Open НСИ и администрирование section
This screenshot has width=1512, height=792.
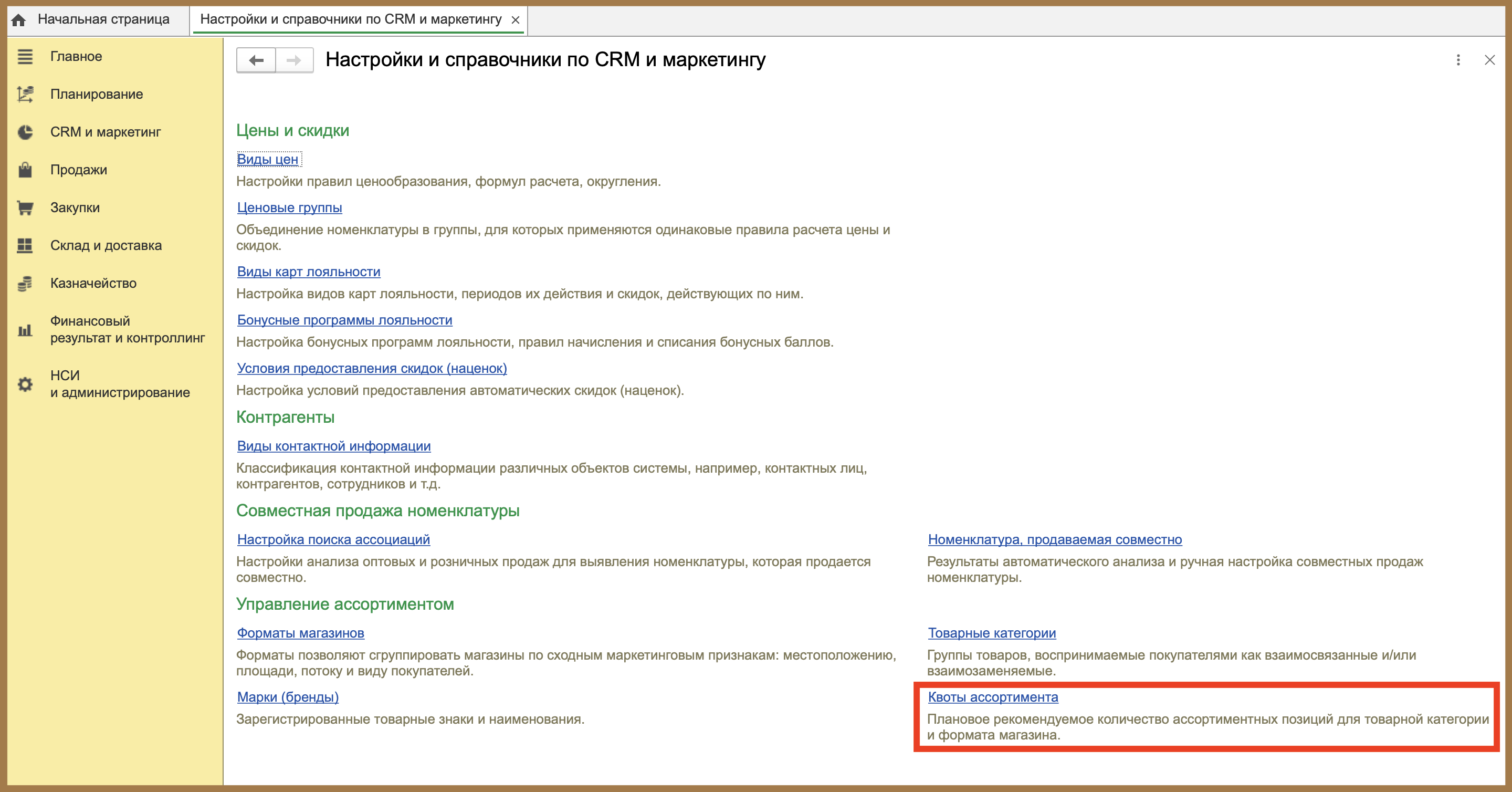120,384
